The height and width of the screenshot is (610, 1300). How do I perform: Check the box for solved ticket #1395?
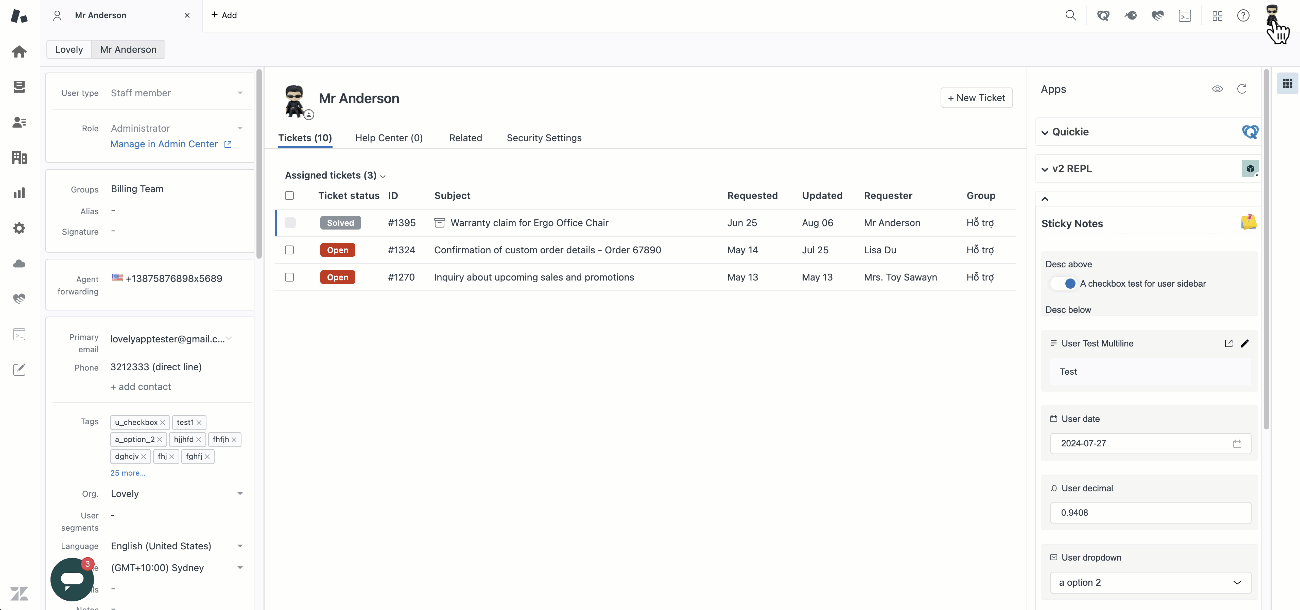(x=290, y=223)
